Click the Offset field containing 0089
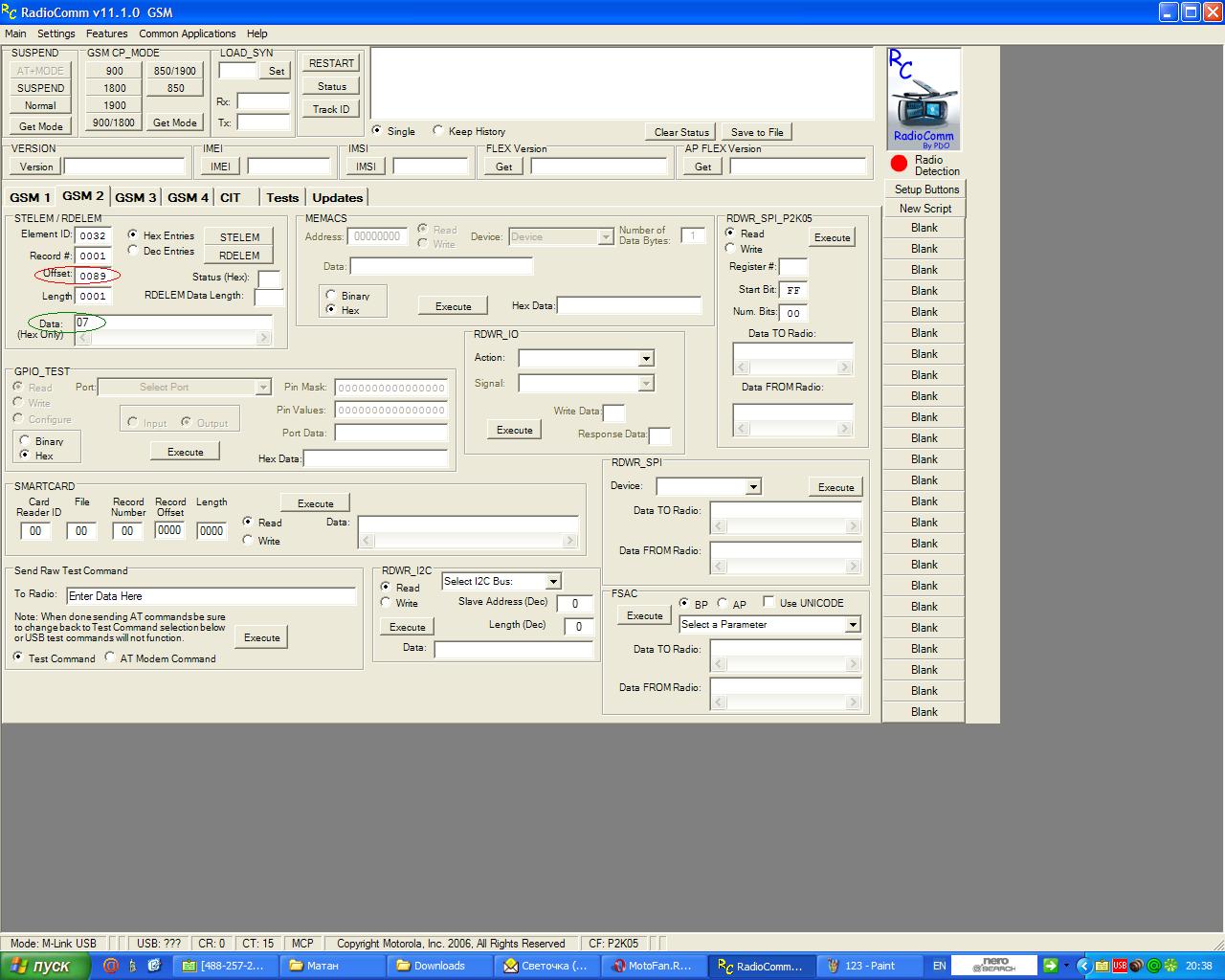1225x980 pixels. (93, 276)
